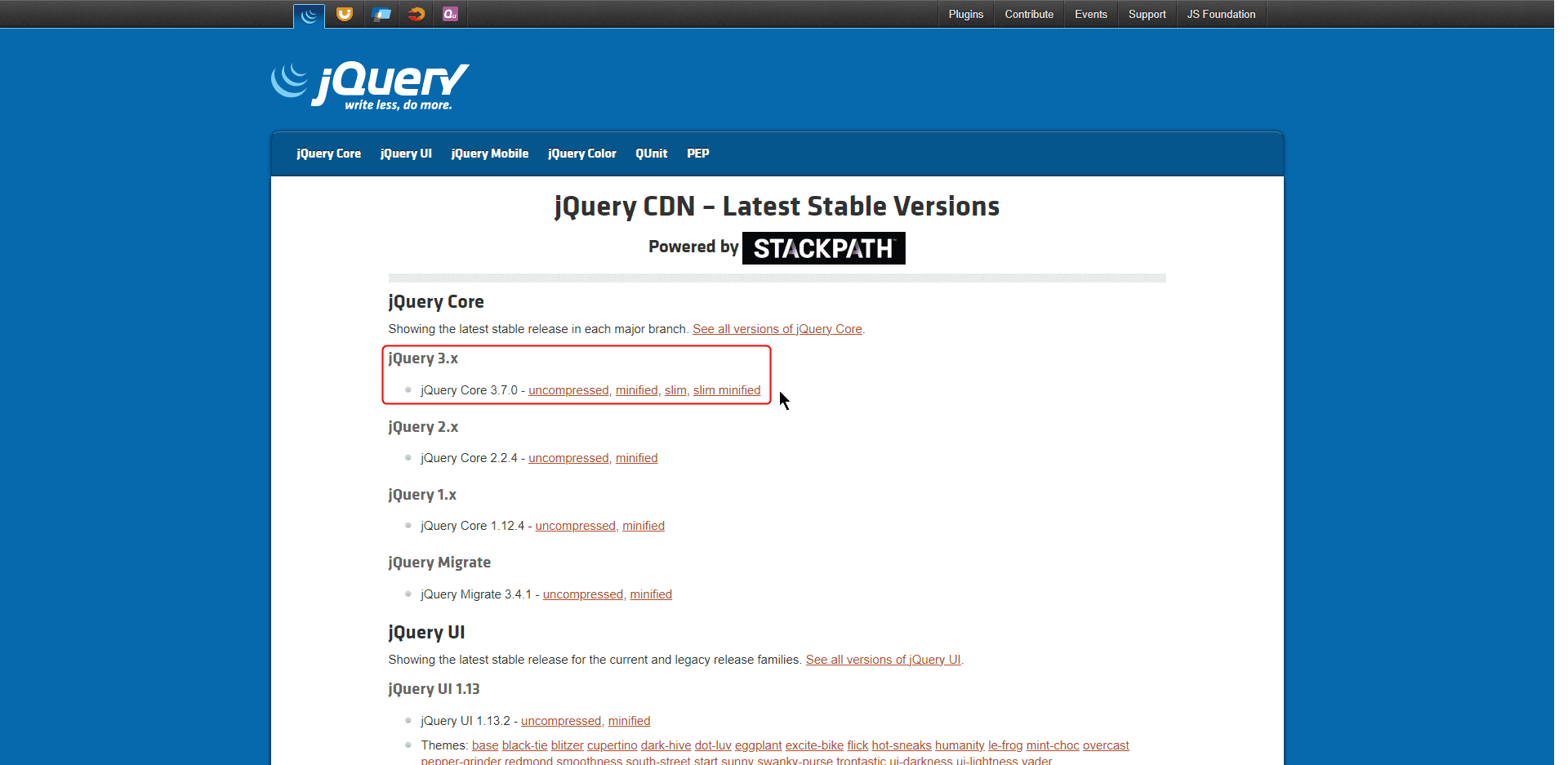Screen dimensions: 1568x765
Task: Click slim minified link for jQuery 3.7.0
Action: (726, 390)
